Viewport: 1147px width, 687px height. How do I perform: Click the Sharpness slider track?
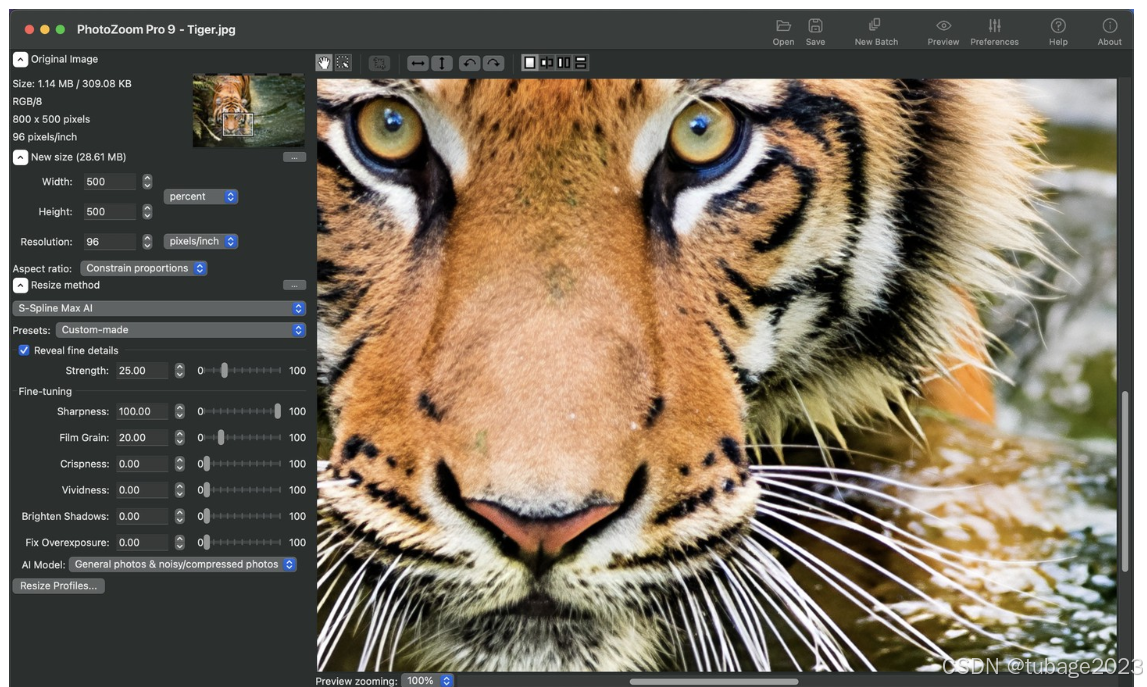click(x=240, y=412)
